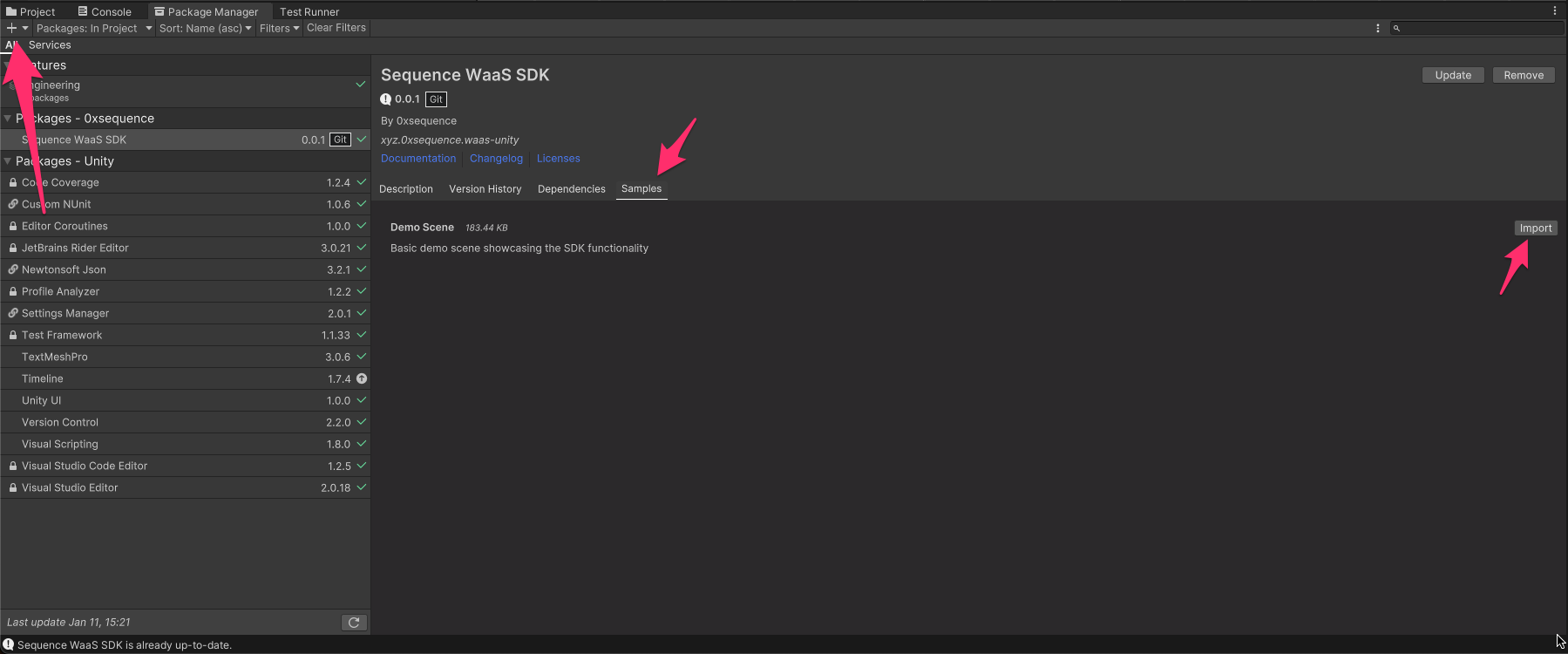
Task: Click the link icon beside Newtonsoft Json
Action: click(13, 269)
